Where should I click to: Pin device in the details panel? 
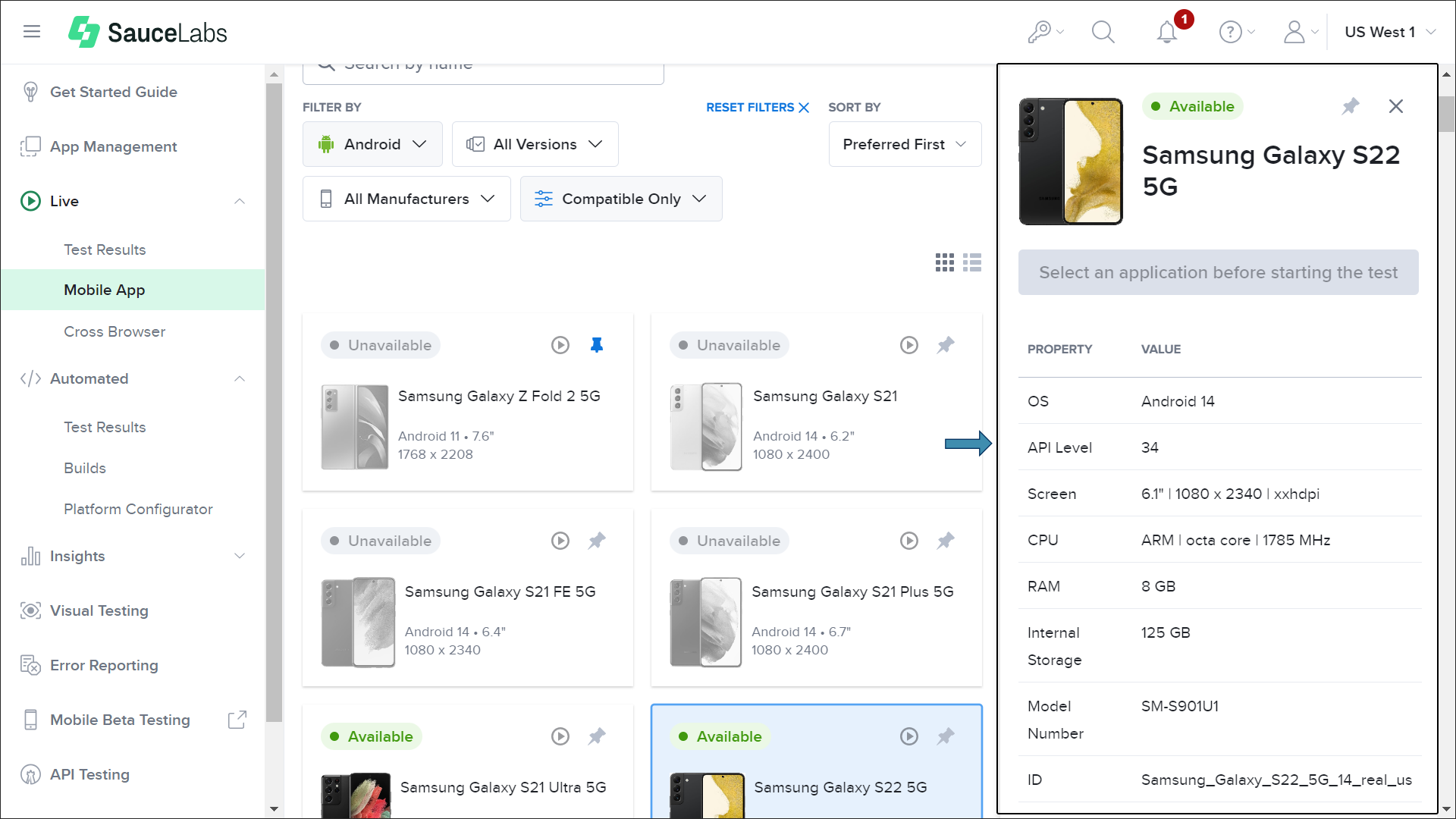[x=1351, y=106]
